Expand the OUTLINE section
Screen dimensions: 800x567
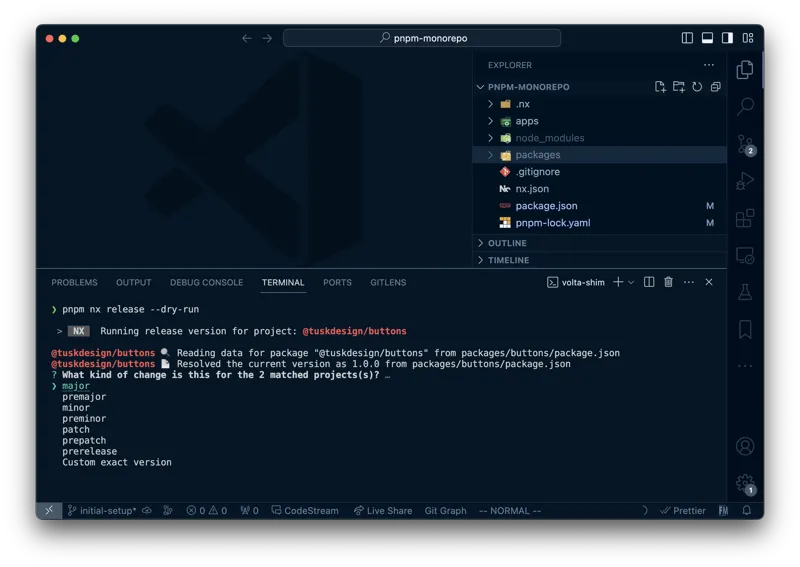507,243
